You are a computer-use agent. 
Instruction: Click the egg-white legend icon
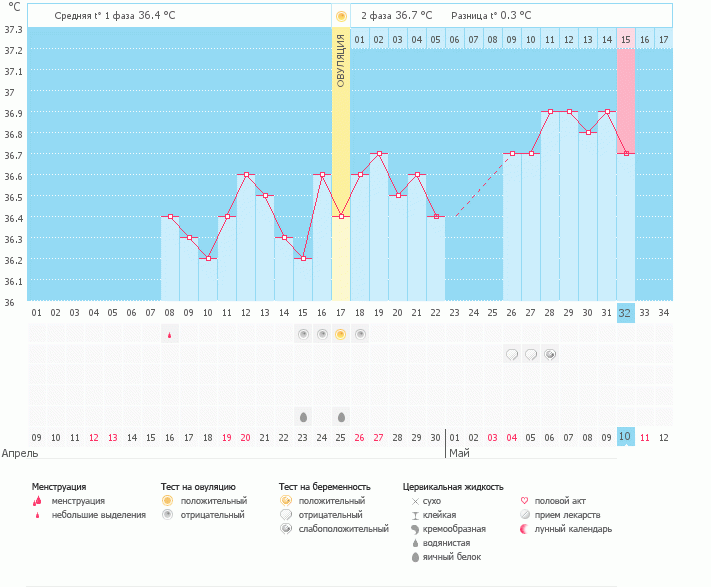pos(415,557)
